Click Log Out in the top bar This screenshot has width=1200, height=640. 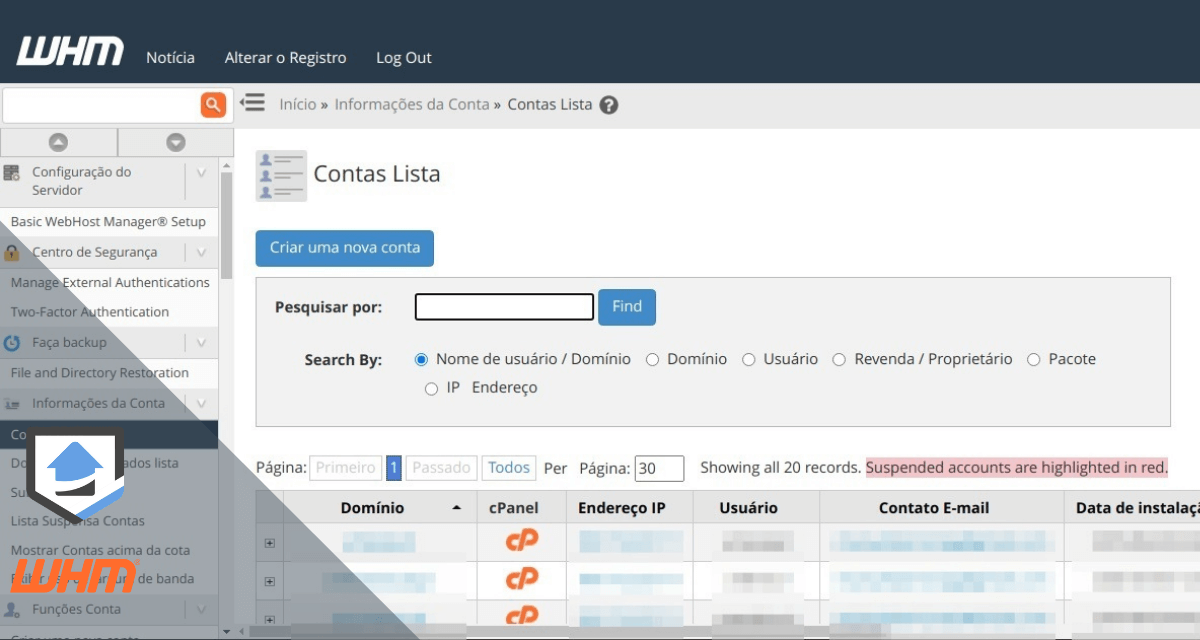click(x=404, y=58)
